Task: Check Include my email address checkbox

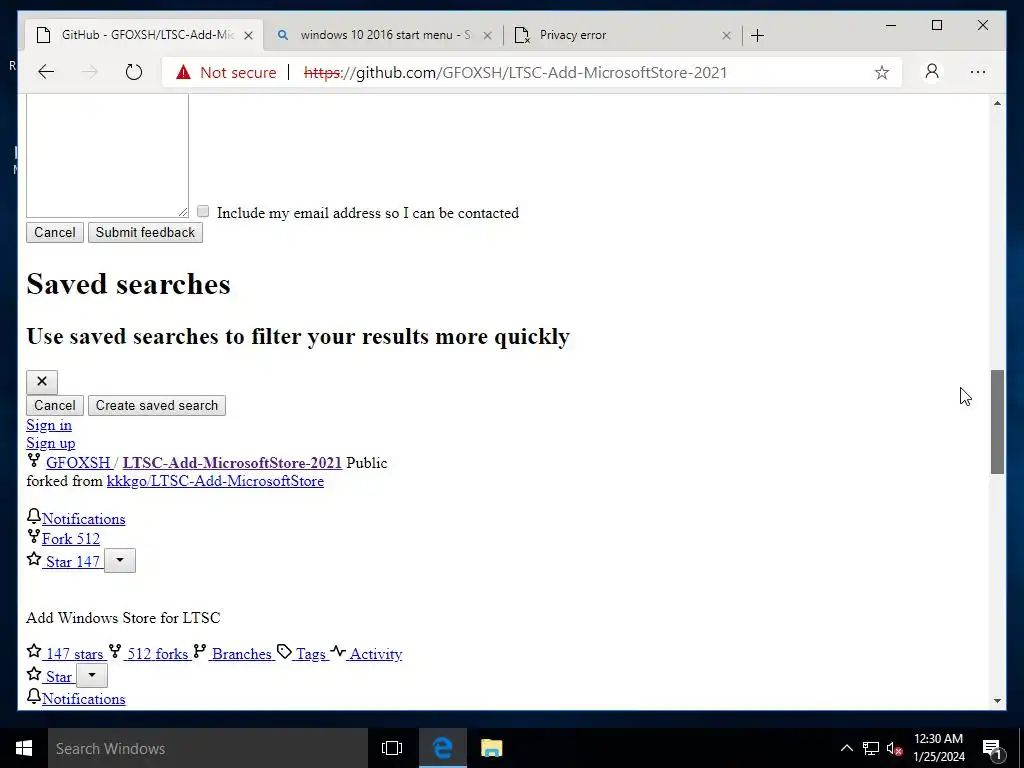Action: point(203,211)
